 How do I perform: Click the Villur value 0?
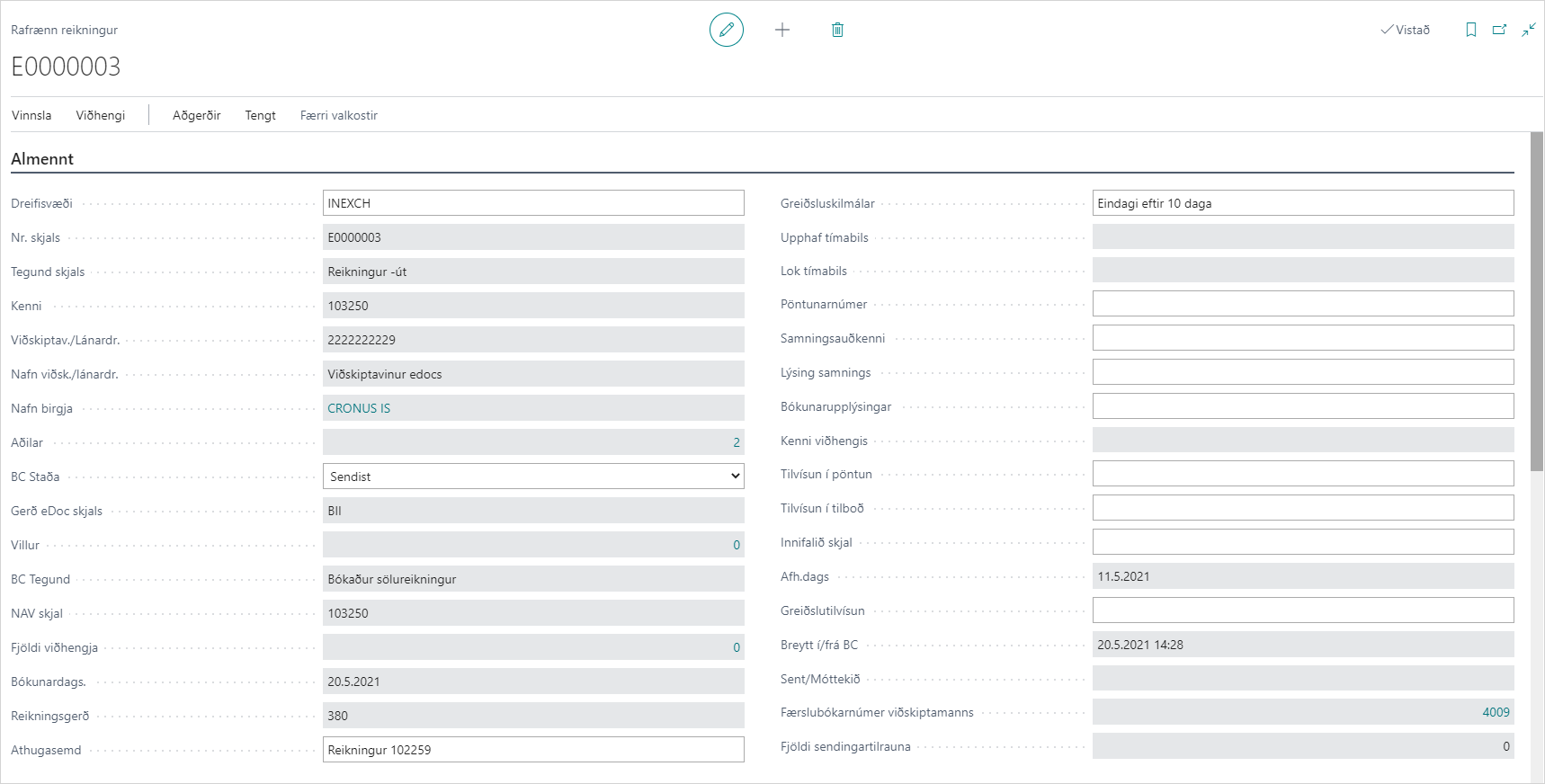pyautogui.click(x=737, y=545)
